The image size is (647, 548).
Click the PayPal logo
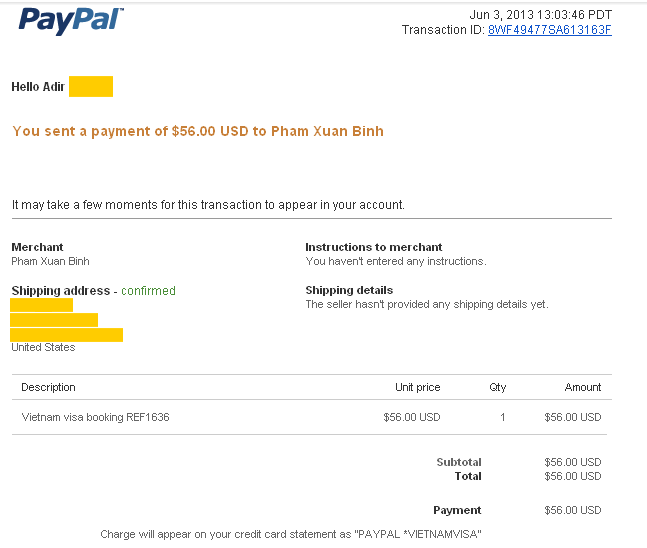pos(70,20)
